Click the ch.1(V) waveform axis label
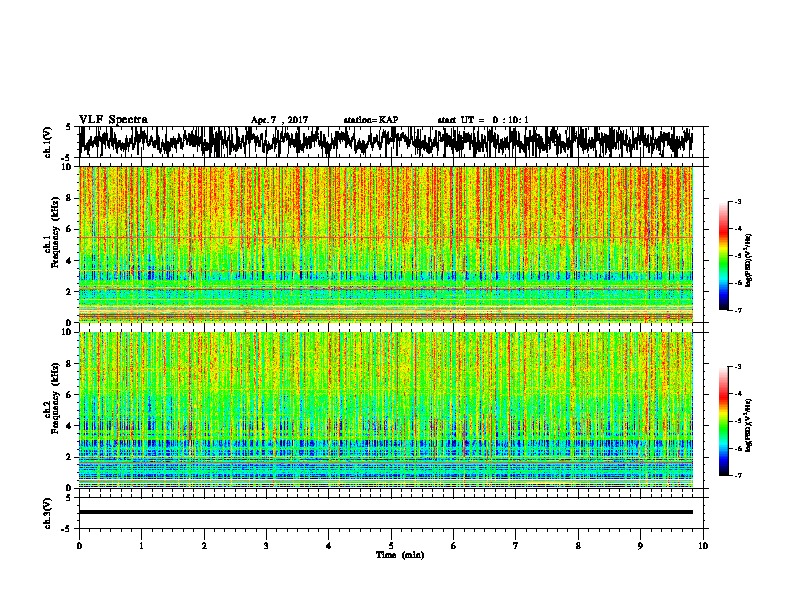Viewport: 792px width, 612px height. 48,142
